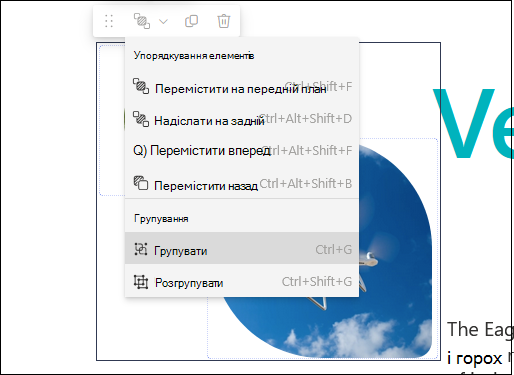Choose Перемістити вперед

click(242, 151)
